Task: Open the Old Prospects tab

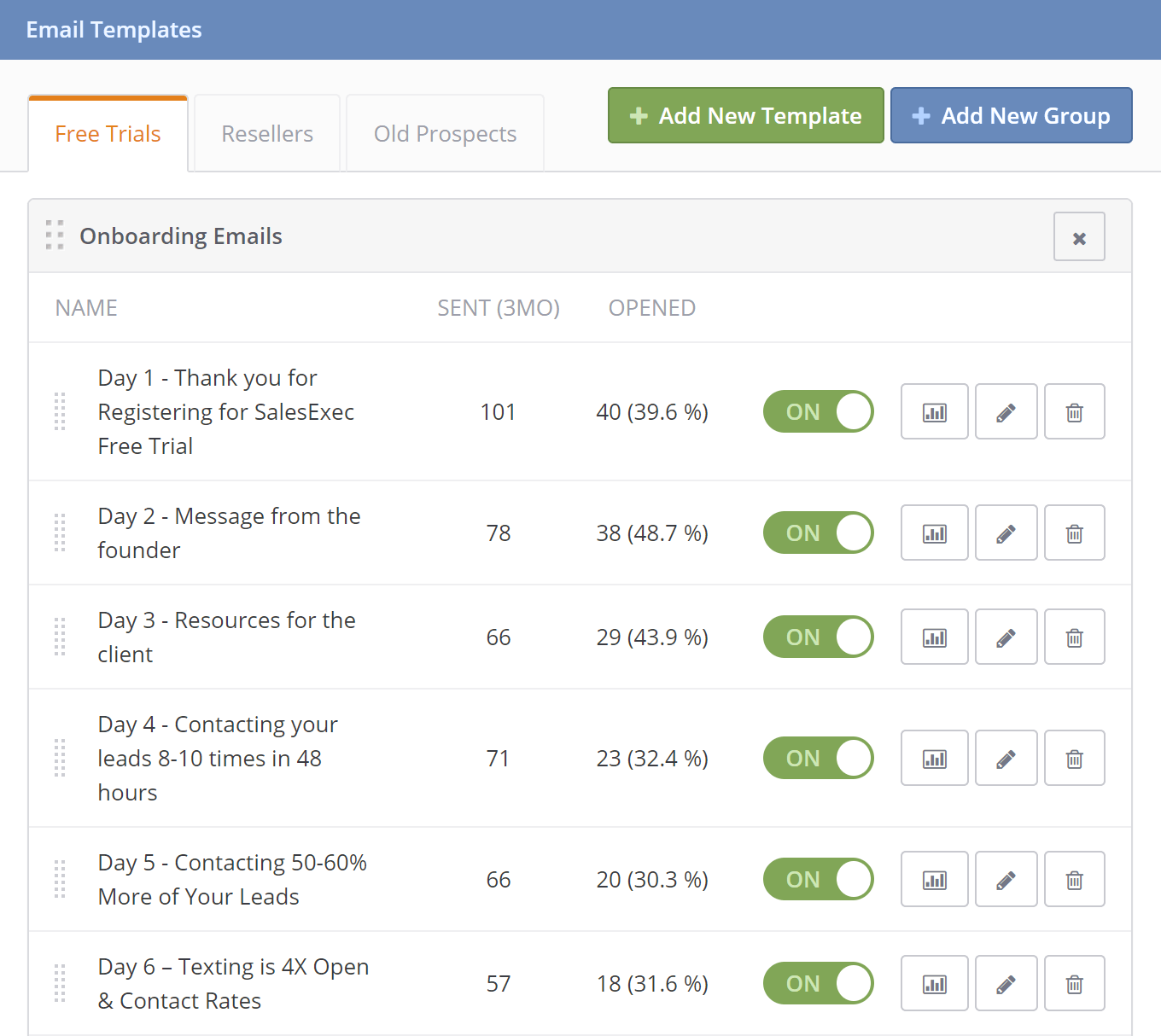Action: [444, 133]
